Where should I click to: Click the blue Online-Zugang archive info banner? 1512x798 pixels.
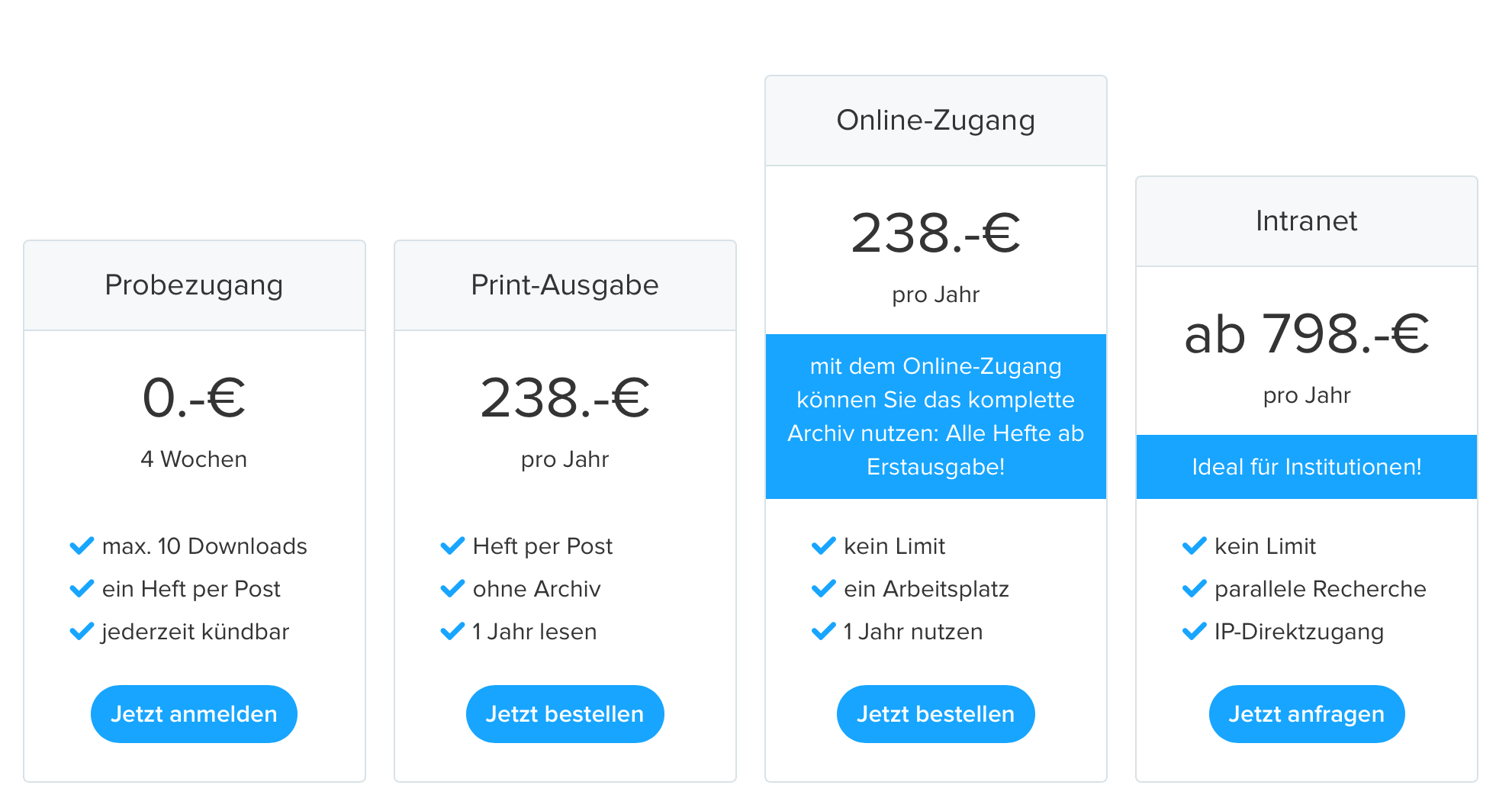click(x=935, y=417)
